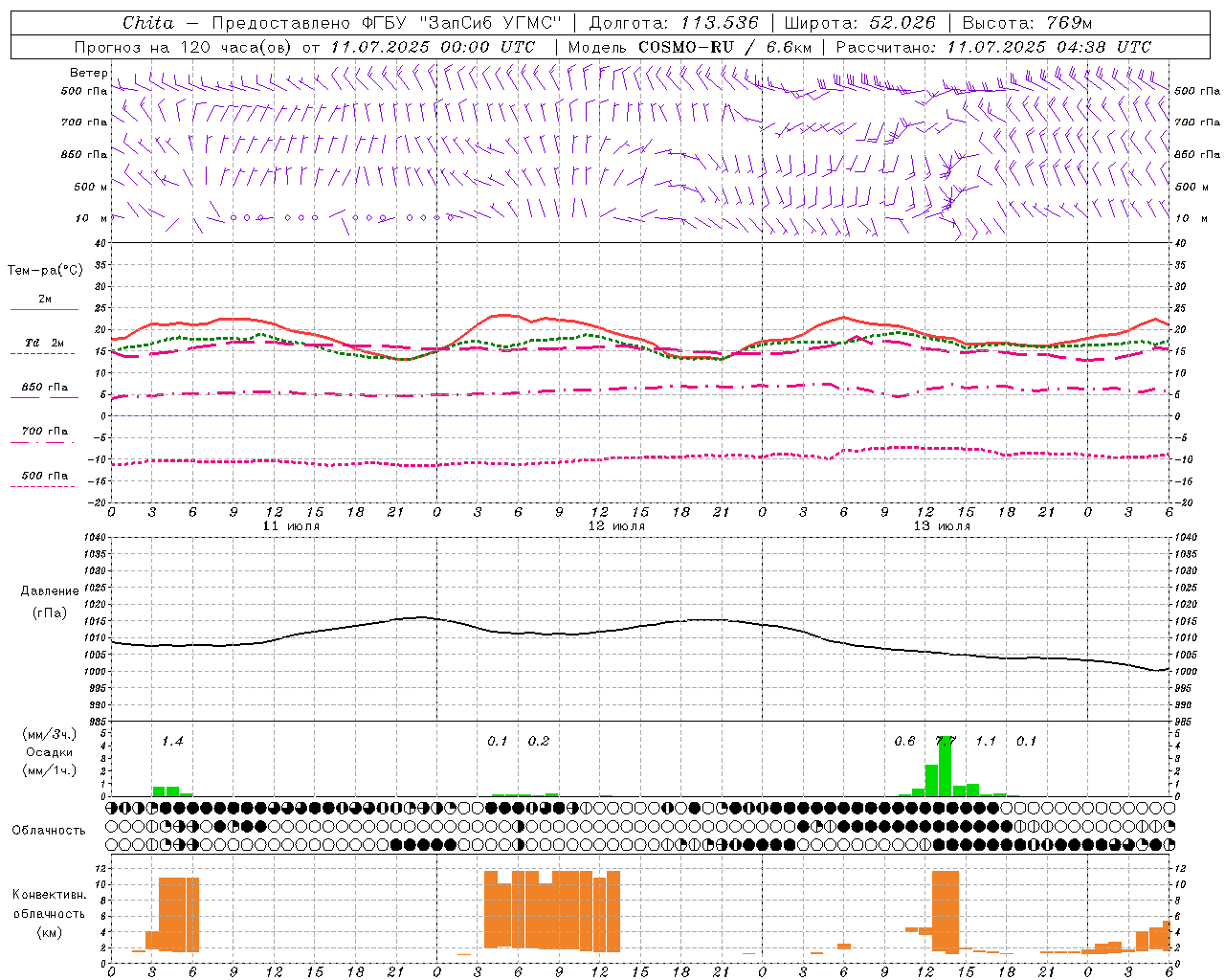Click the "11 июля" date label
The image size is (1225, 980).
291,526
